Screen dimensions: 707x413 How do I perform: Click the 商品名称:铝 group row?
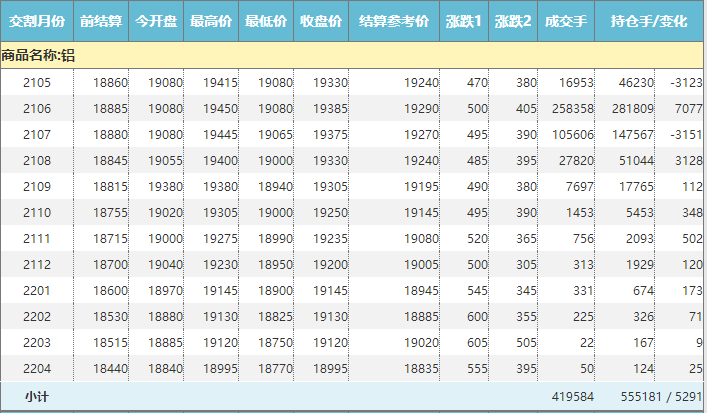click(x=38, y=56)
